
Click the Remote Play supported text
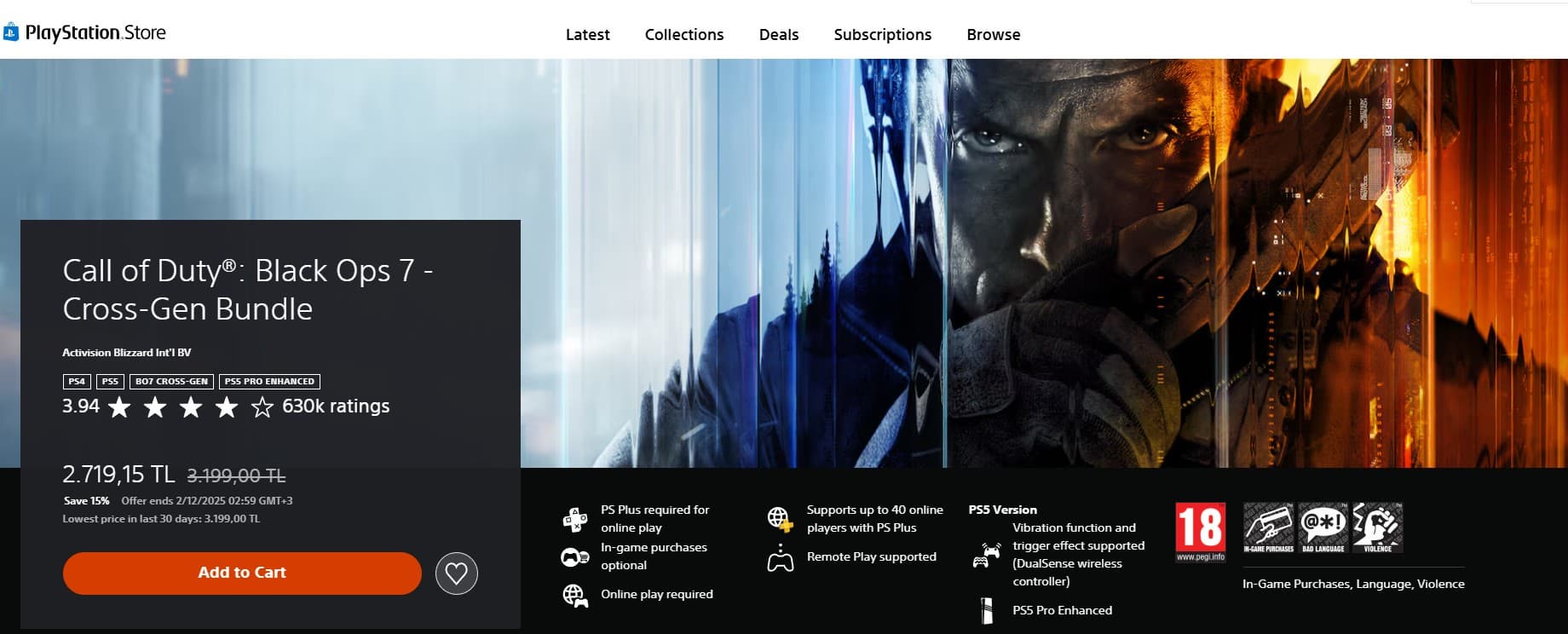pos(872,557)
